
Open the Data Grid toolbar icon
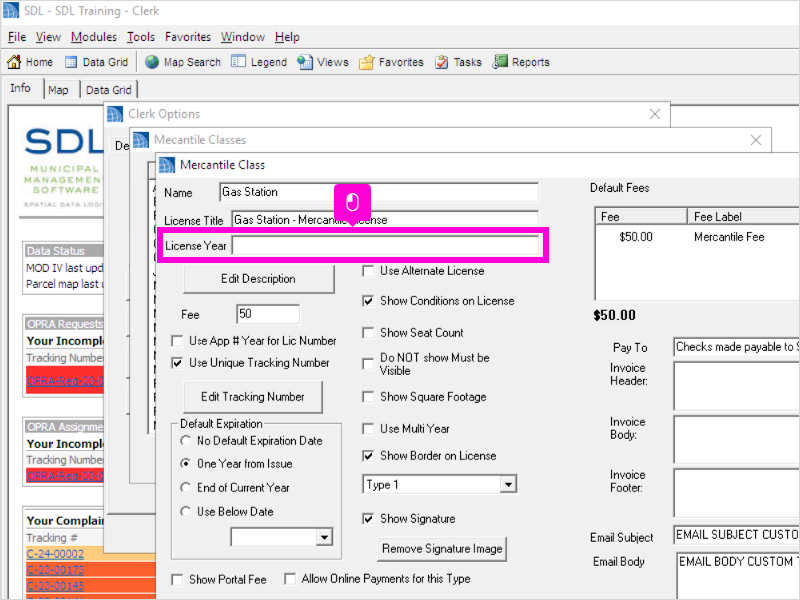[x=71, y=62]
